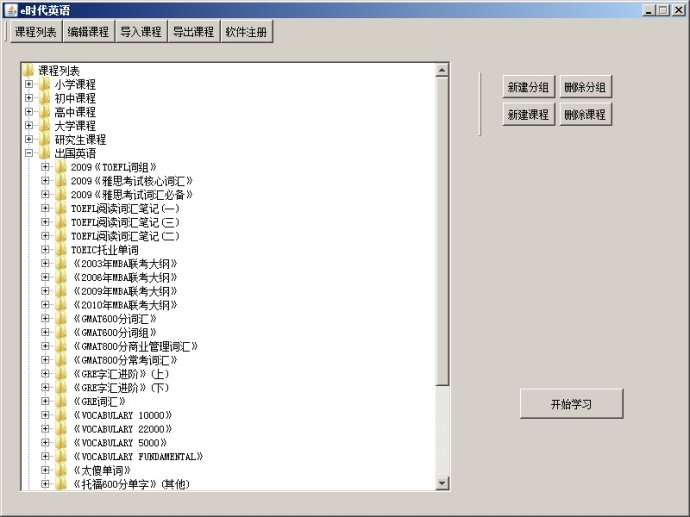Click the tree scrollbar thumb
This screenshot has width=690, height=517.
pyautogui.click(x=442, y=231)
